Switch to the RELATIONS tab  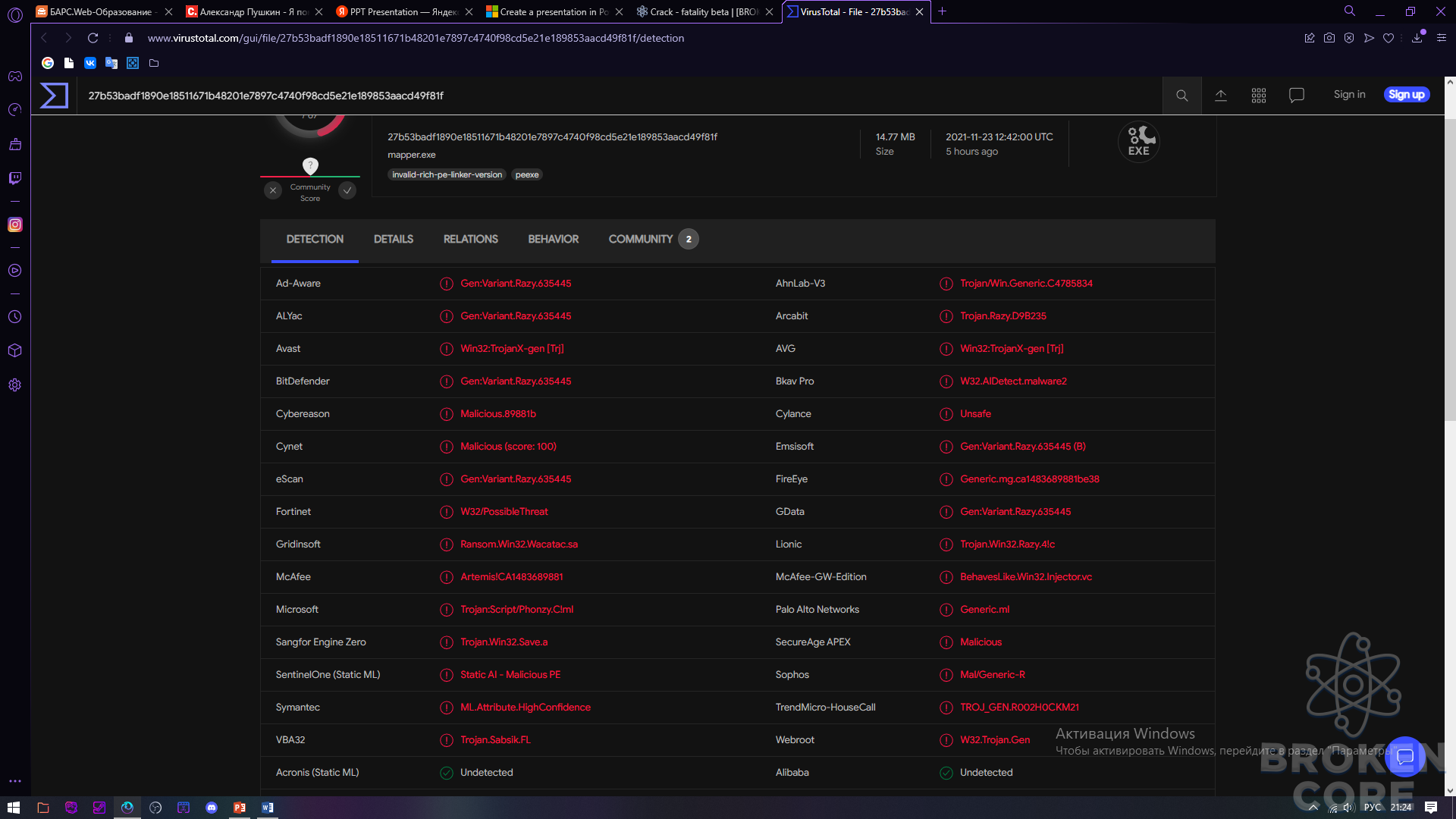point(471,240)
